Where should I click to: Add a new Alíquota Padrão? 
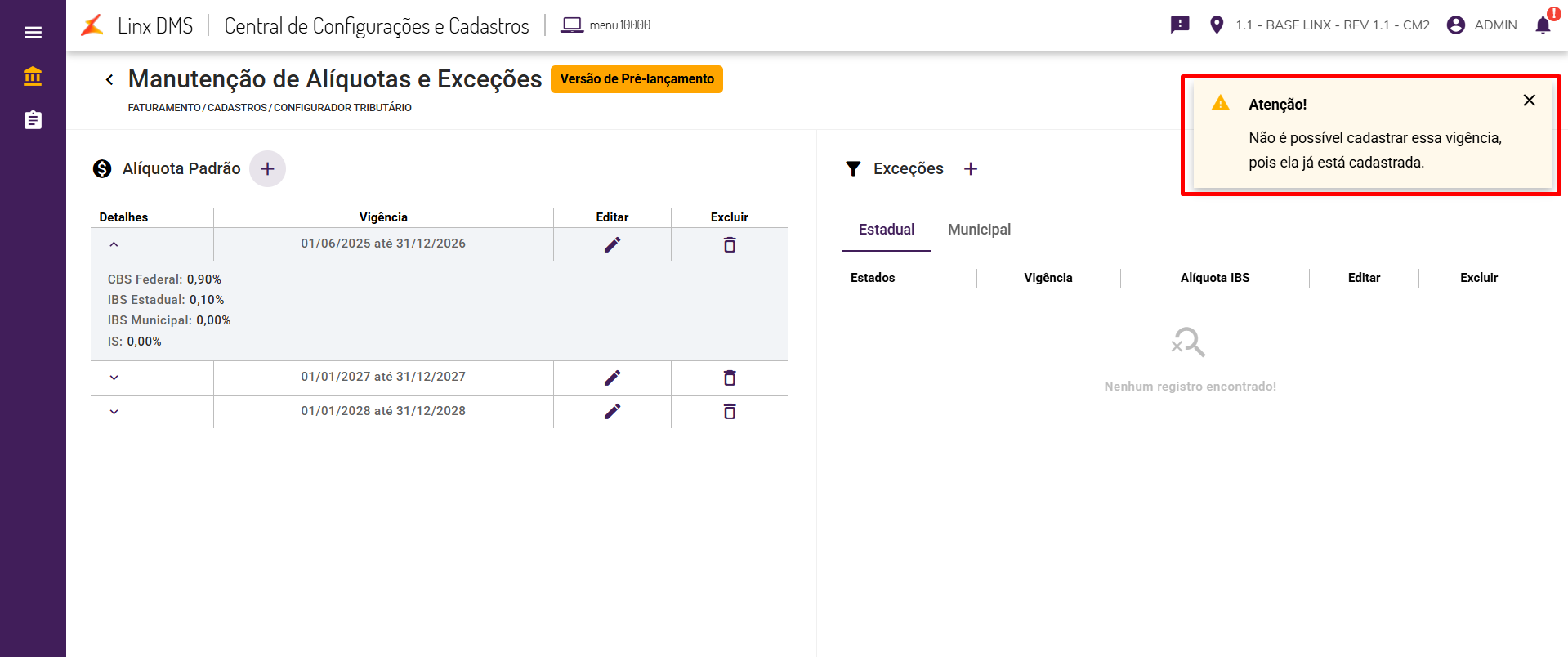click(267, 169)
